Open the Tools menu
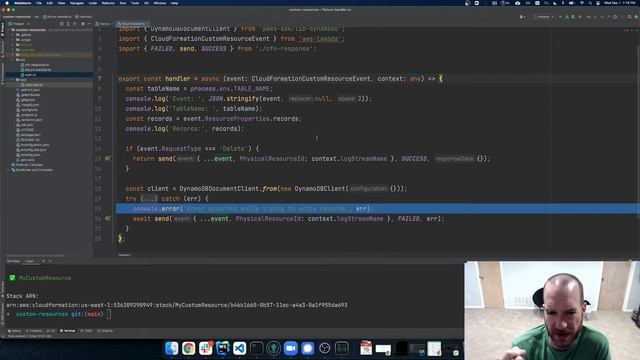This screenshot has width=640, height=360. point(135,3)
